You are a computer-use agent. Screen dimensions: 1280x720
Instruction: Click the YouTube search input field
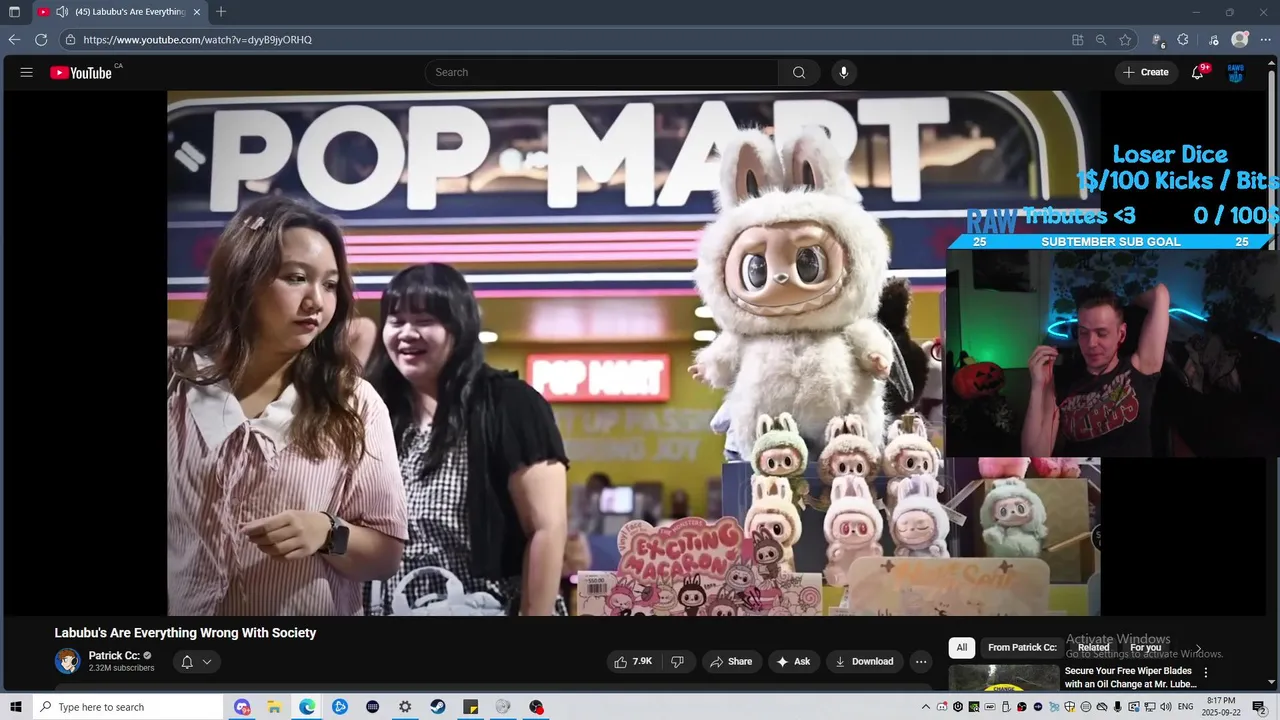coord(602,72)
